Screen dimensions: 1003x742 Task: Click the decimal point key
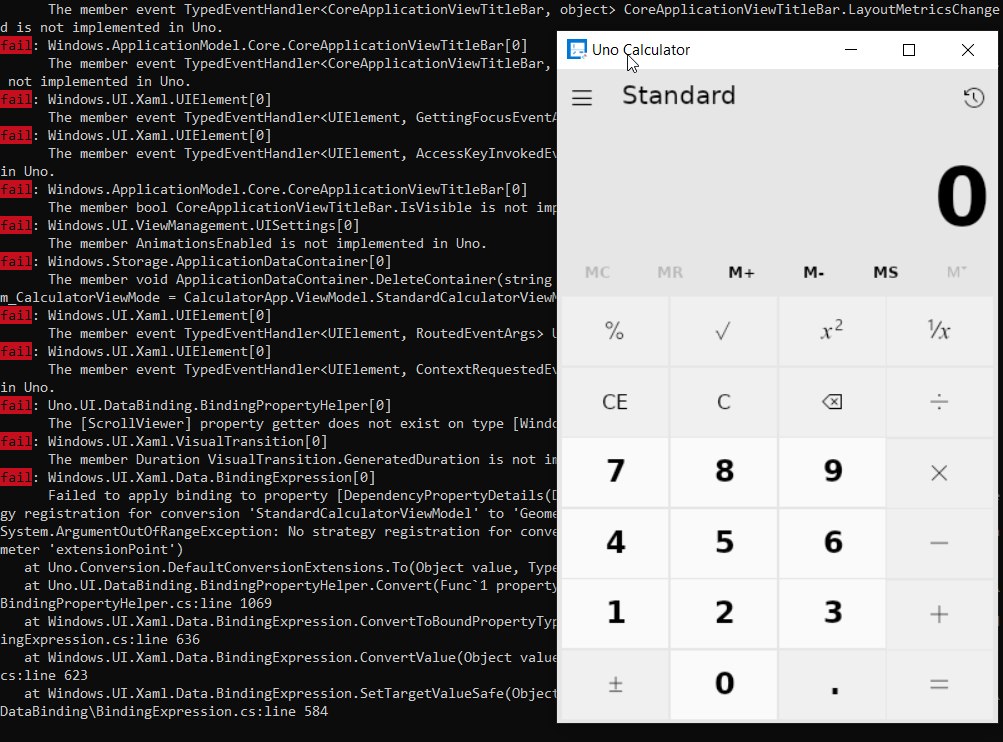click(x=832, y=684)
